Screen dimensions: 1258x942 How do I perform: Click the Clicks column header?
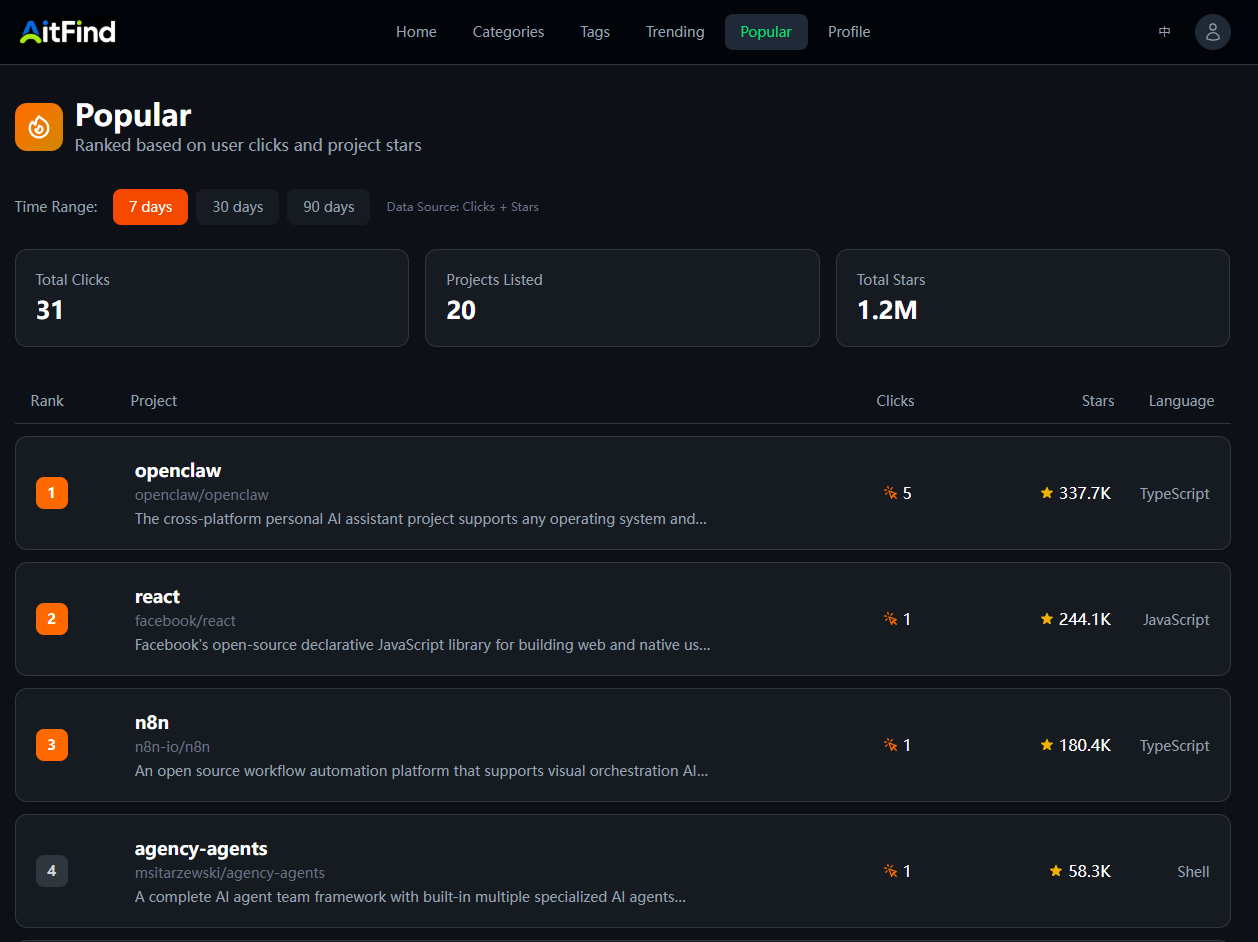895,401
